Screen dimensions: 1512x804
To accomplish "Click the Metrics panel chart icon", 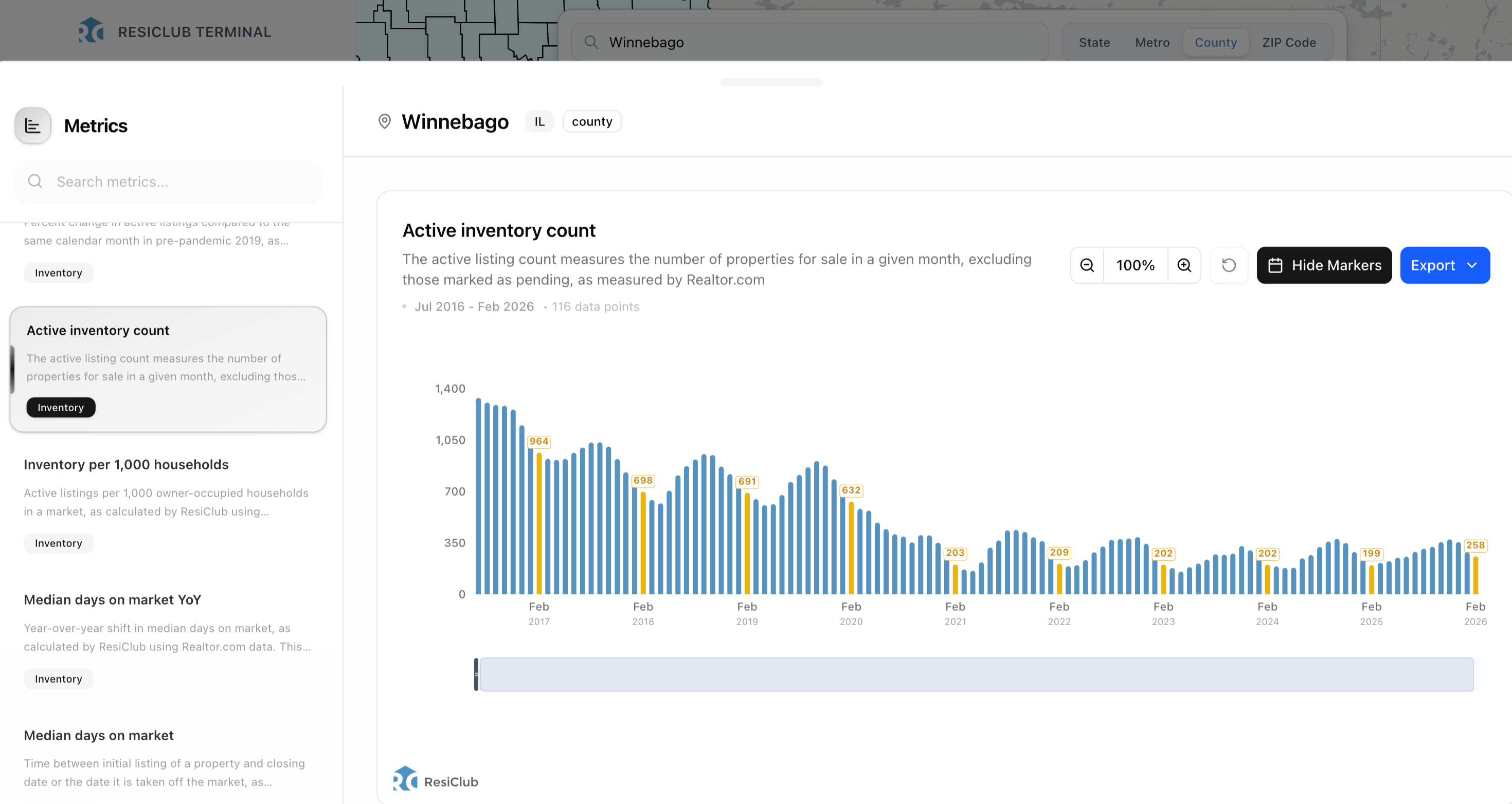I will click(x=33, y=125).
